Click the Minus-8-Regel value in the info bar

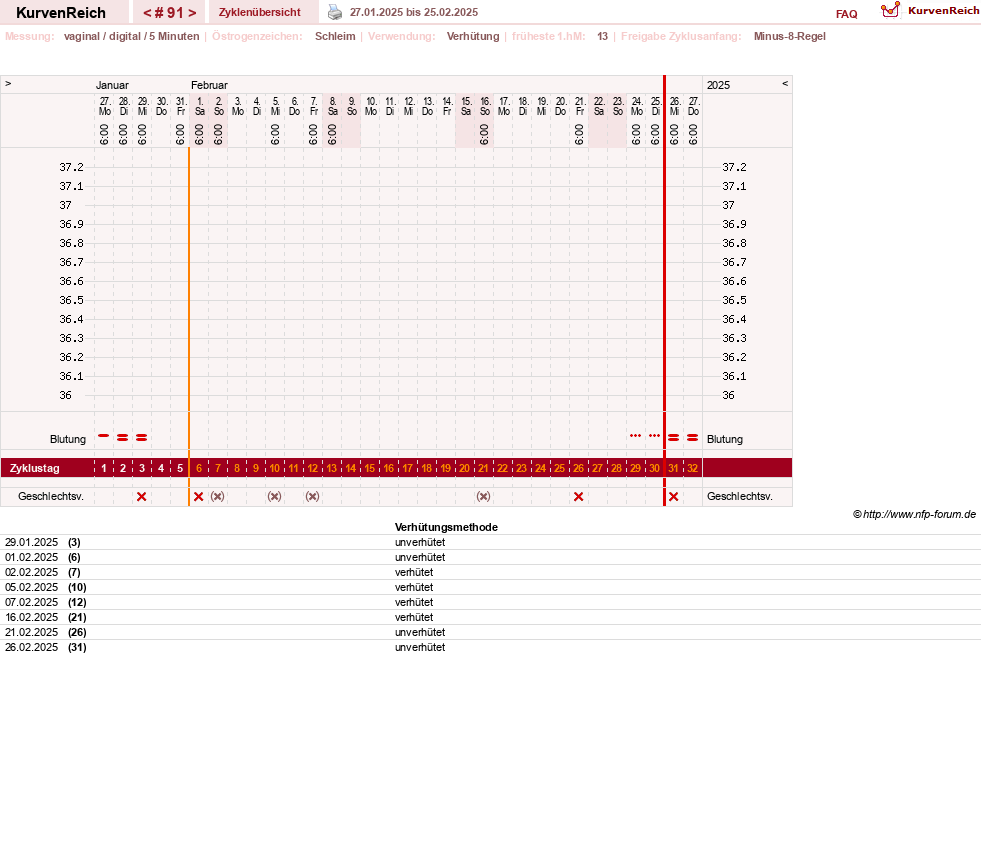point(790,36)
